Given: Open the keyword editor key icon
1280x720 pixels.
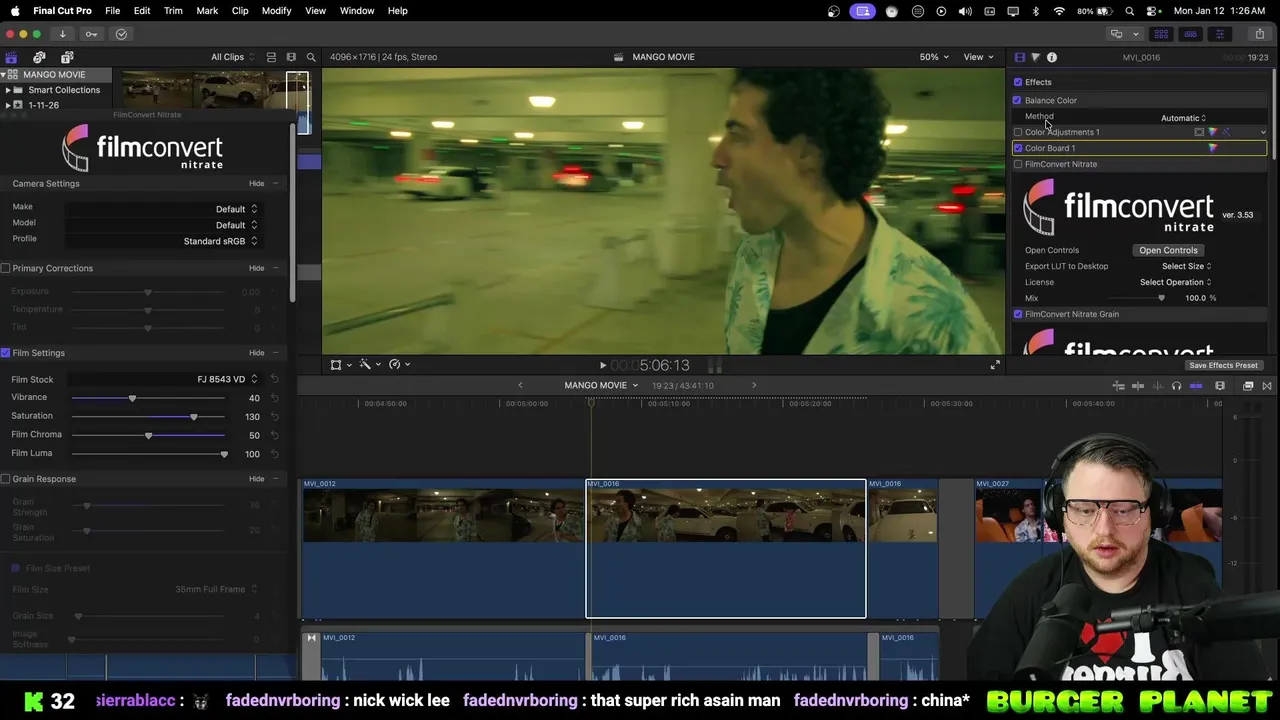Looking at the screenshot, I should pos(91,34).
